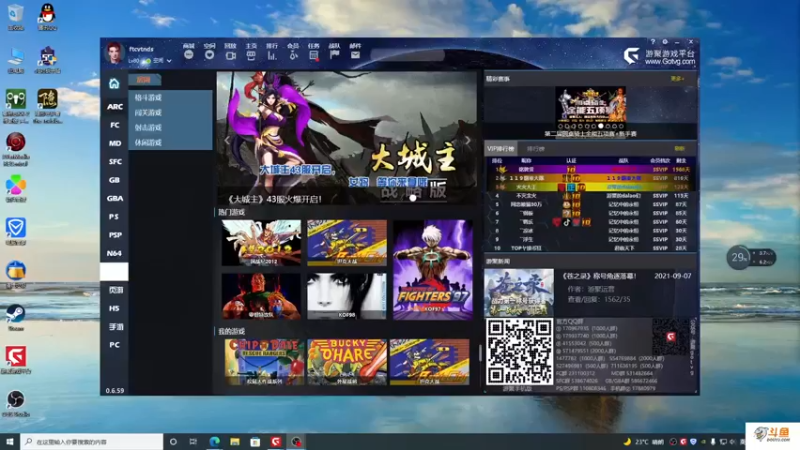Show previous banner with left arrow
800x450 pixels.
227,140
